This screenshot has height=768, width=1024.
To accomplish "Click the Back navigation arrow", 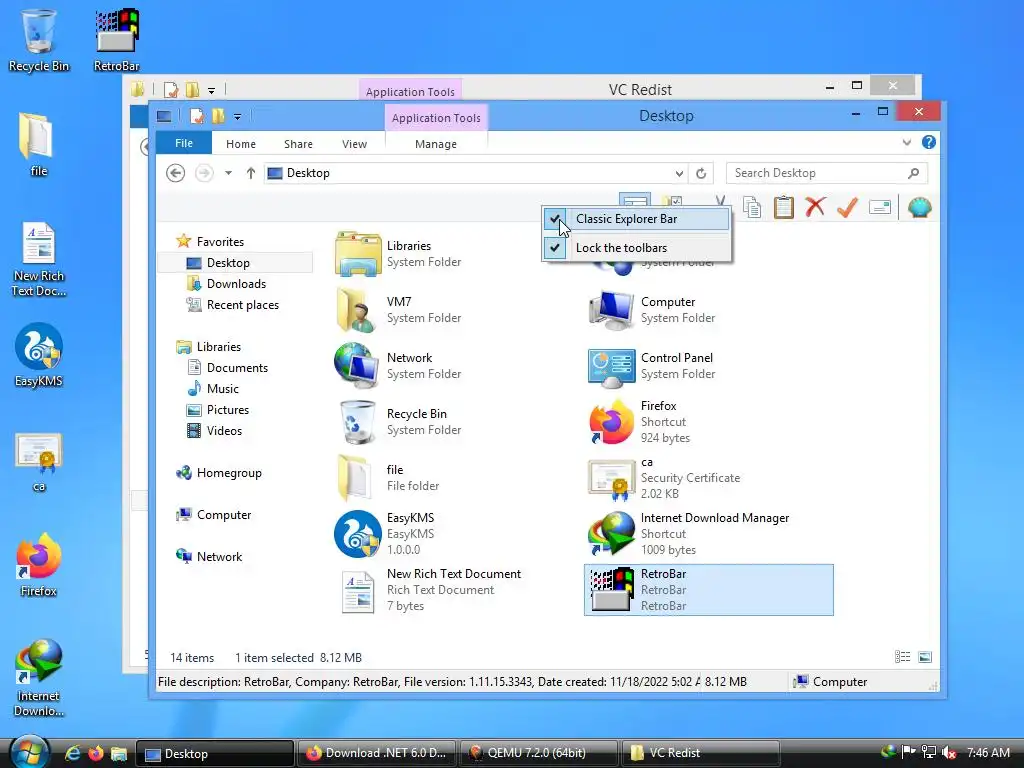I will [x=175, y=173].
